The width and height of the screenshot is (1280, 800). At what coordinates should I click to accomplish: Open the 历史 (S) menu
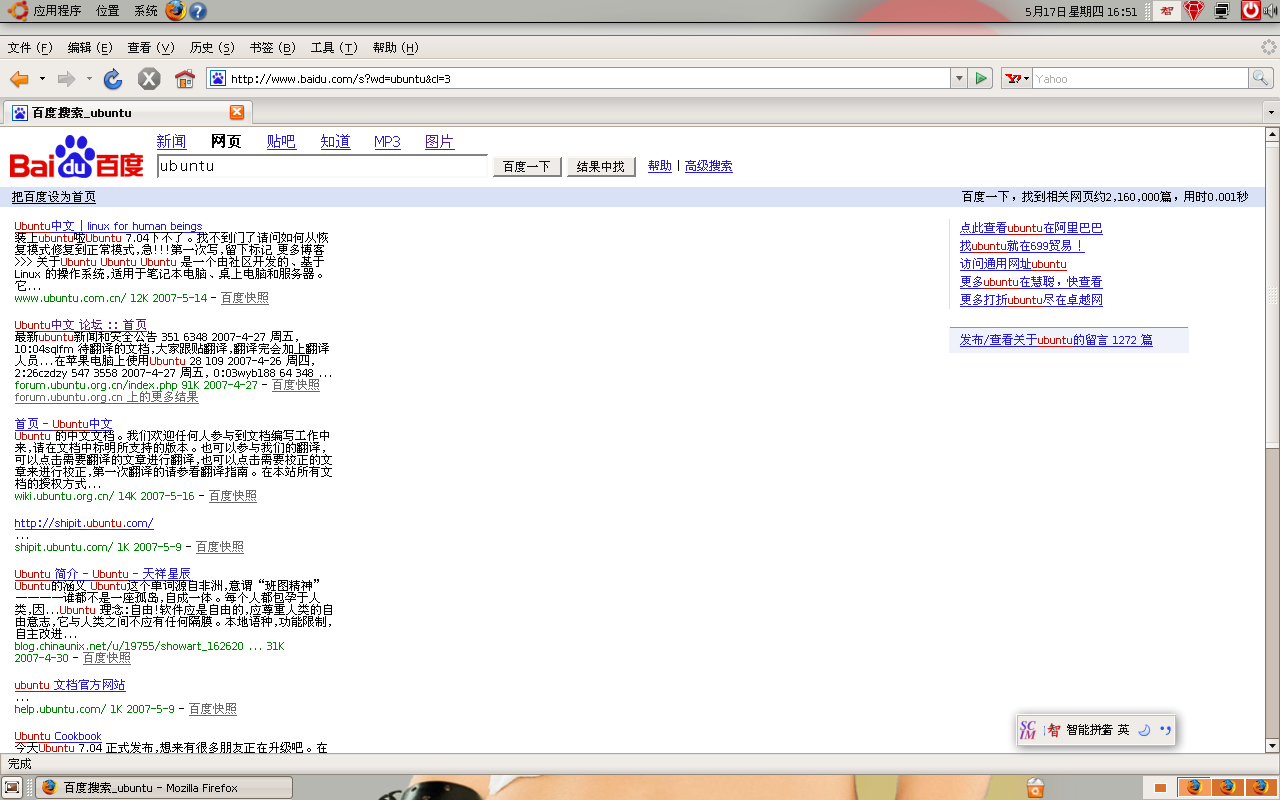click(x=212, y=48)
